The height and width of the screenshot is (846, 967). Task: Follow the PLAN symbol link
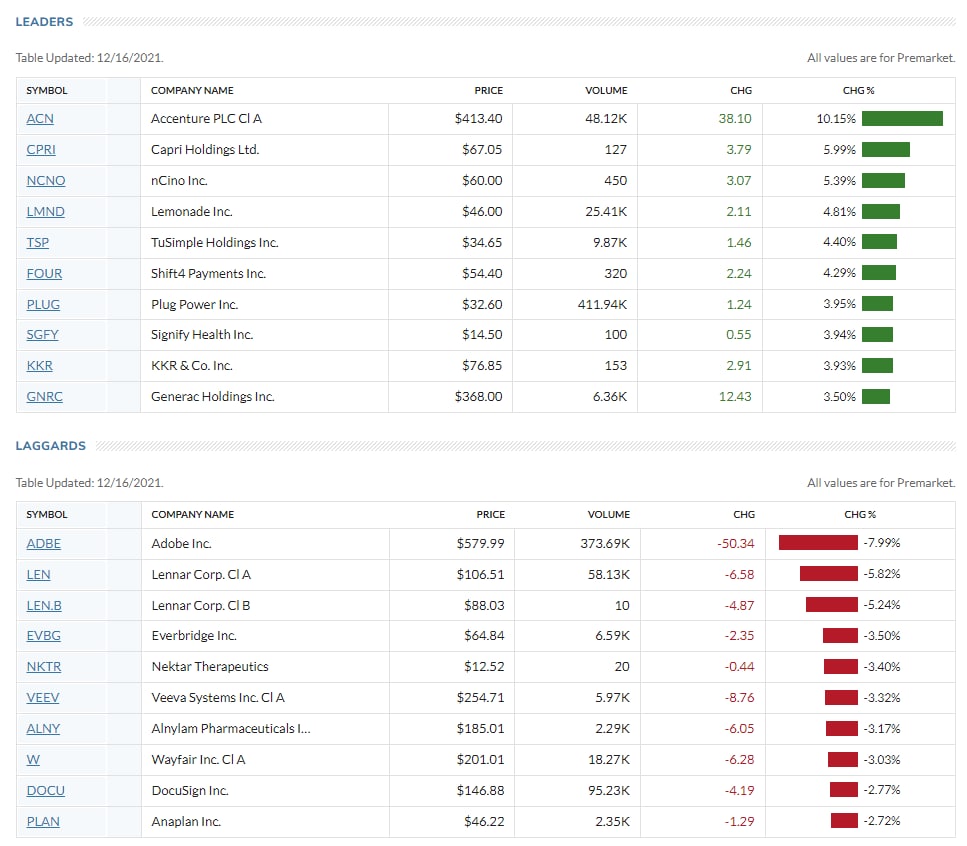pos(43,821)
